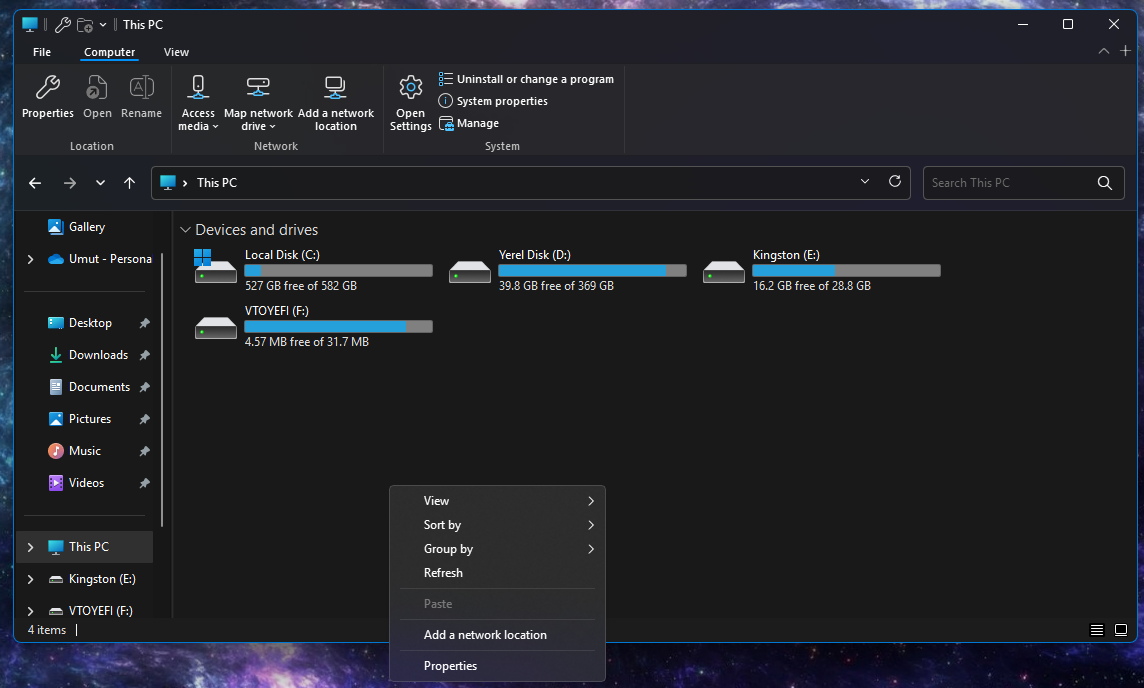Open Group by submenu

coord(497,549)
